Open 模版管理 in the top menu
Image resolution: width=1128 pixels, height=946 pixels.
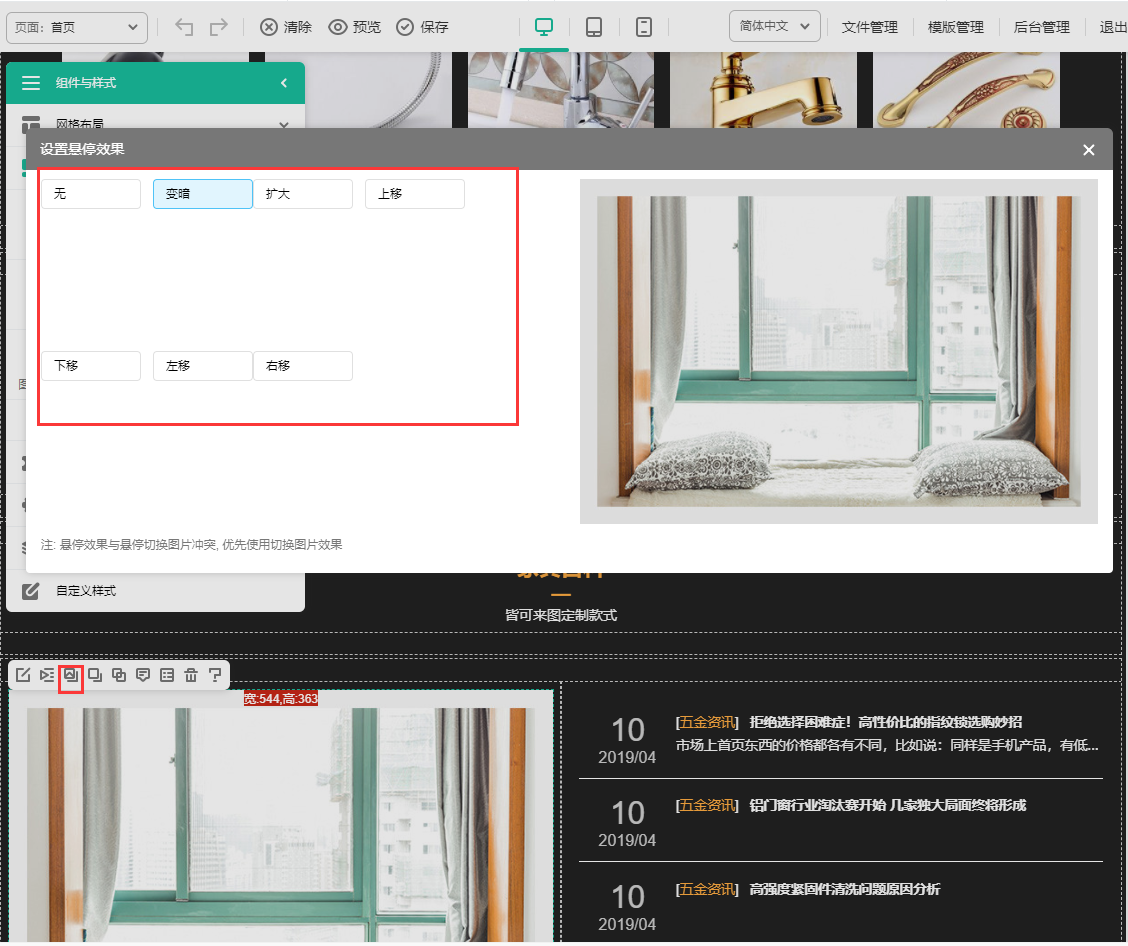(x=955, y=27)
